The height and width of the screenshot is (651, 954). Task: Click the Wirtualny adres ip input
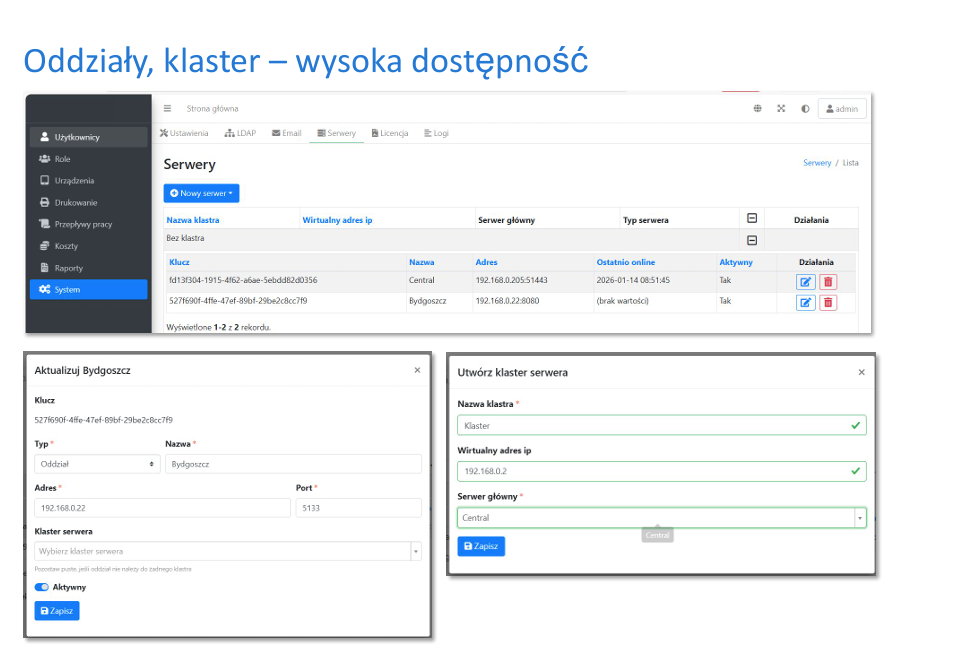point(662,471)
